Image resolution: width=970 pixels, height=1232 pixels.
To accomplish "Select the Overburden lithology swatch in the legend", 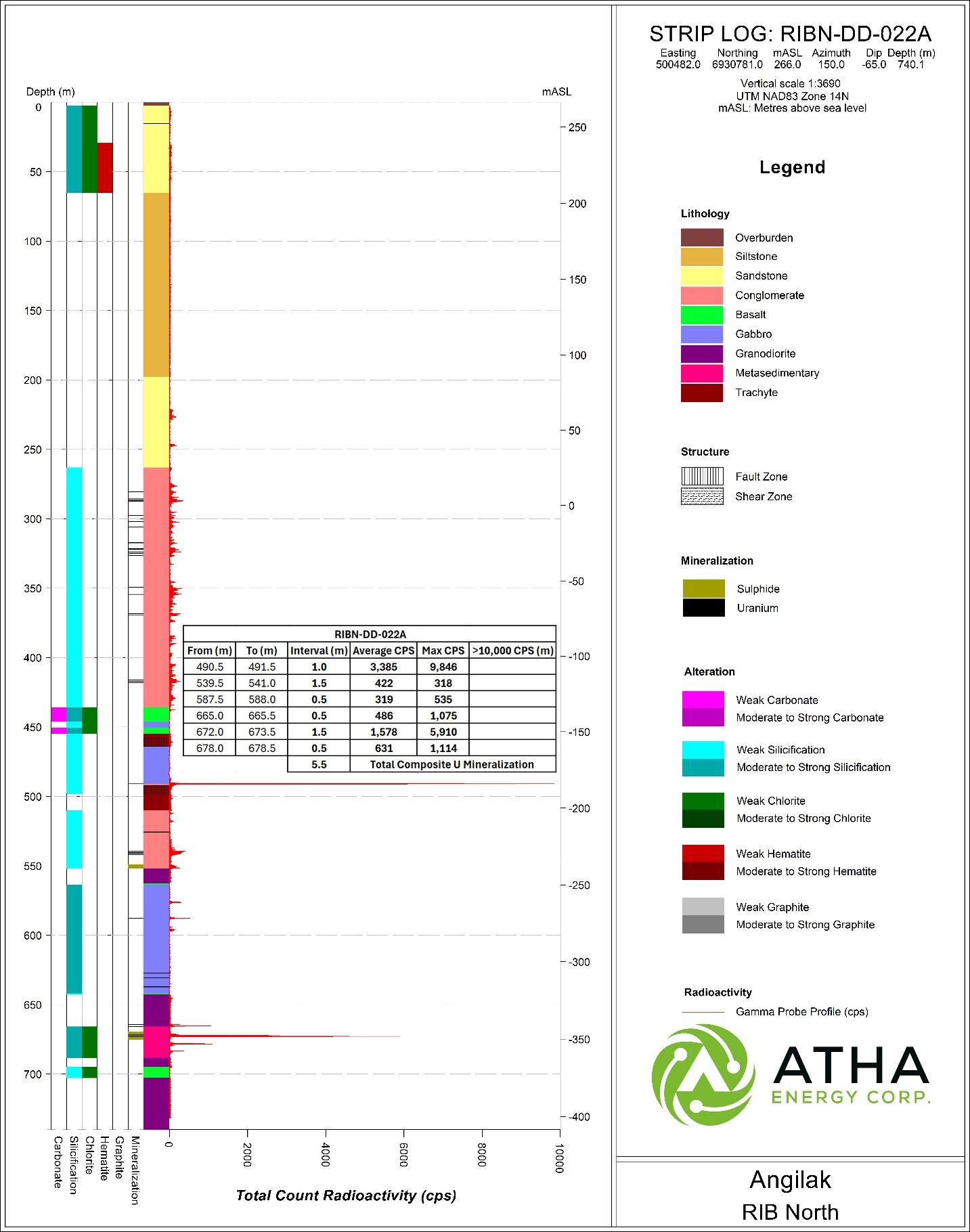I will pyautogui.click(x=702, y=238).
